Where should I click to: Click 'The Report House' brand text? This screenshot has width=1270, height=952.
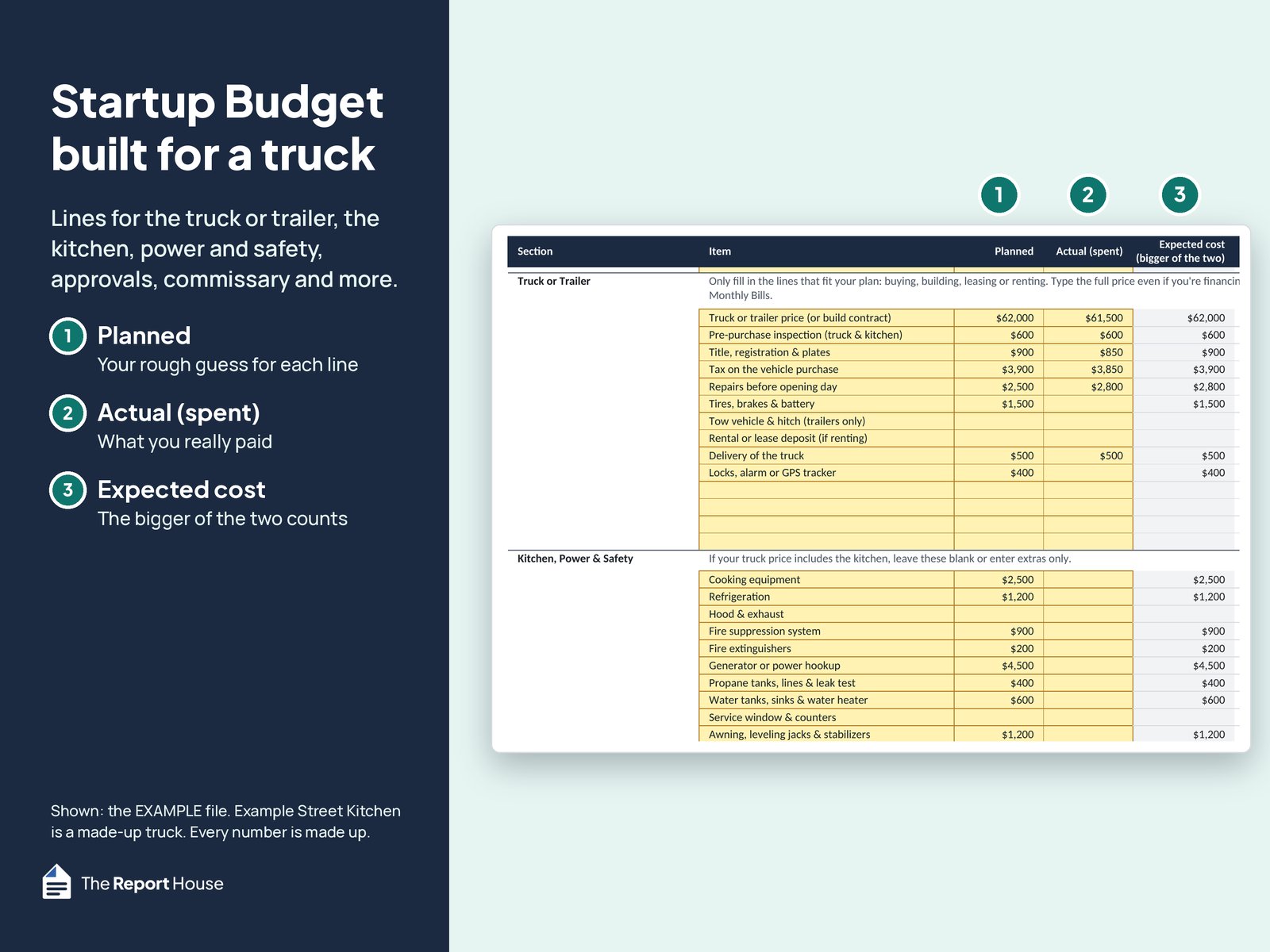[152, 884]
